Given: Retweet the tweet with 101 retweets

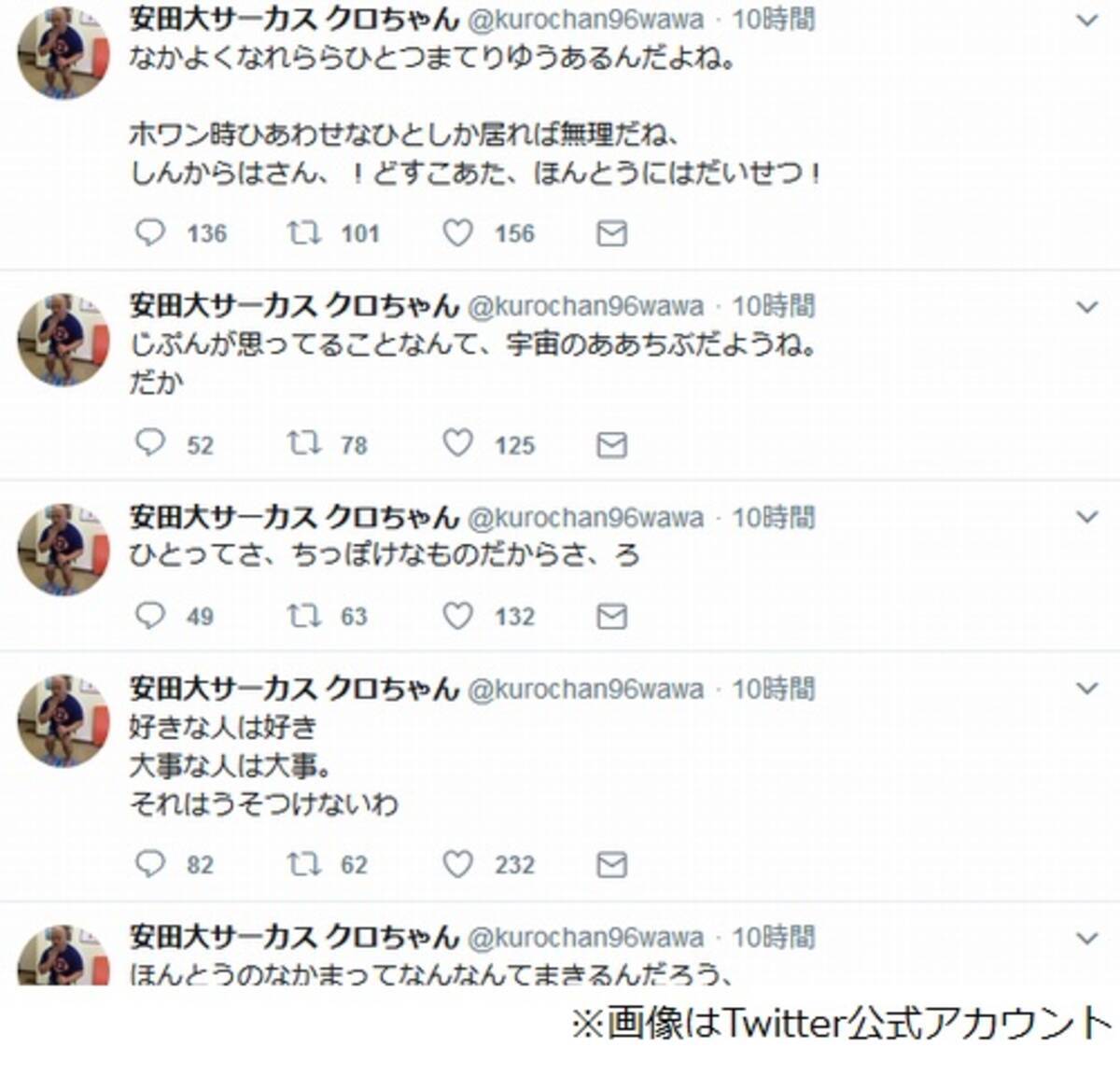Looking at the screenshot, I should (304, 232).
